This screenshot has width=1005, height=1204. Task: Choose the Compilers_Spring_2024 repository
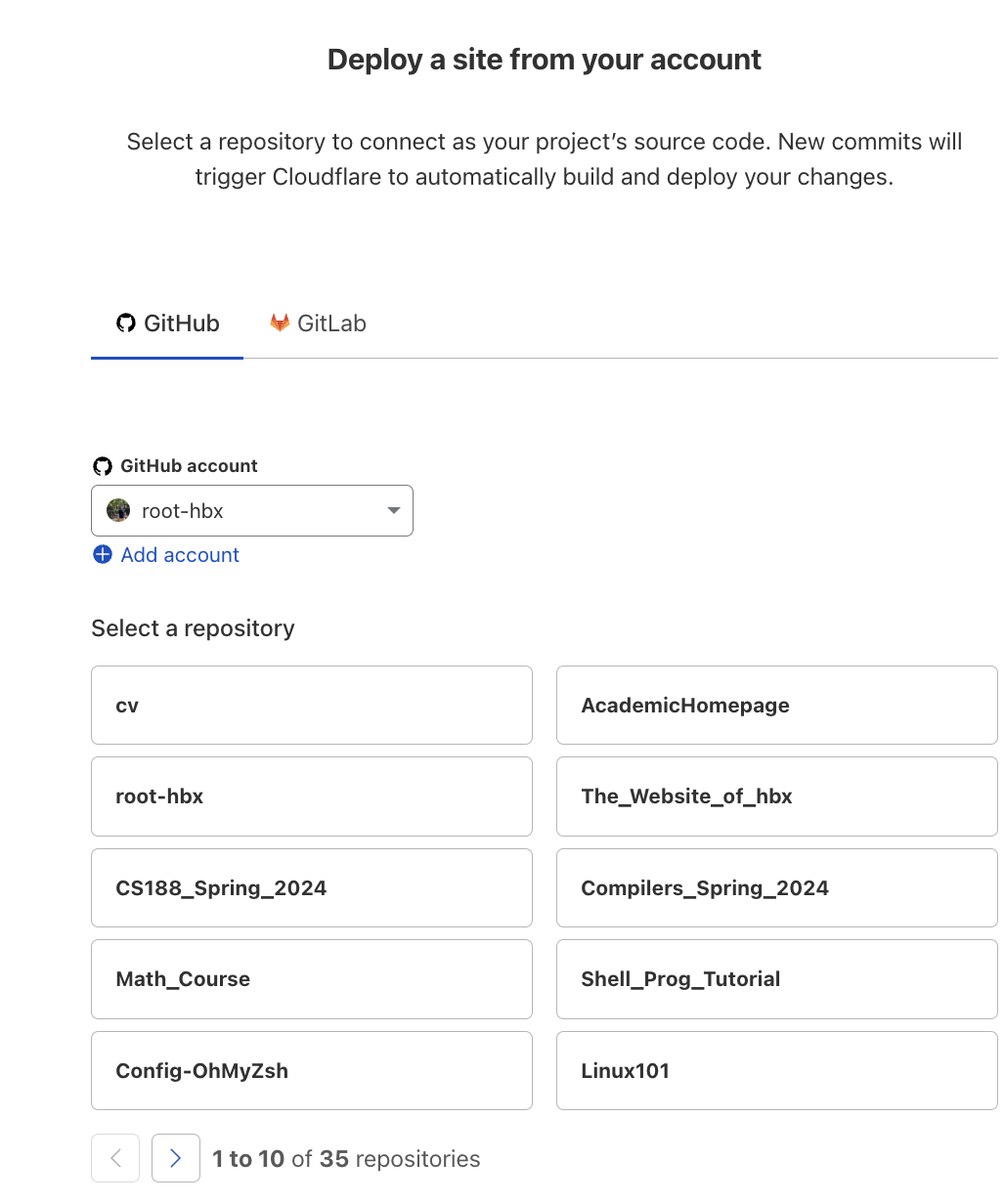[x=776, y=887]
